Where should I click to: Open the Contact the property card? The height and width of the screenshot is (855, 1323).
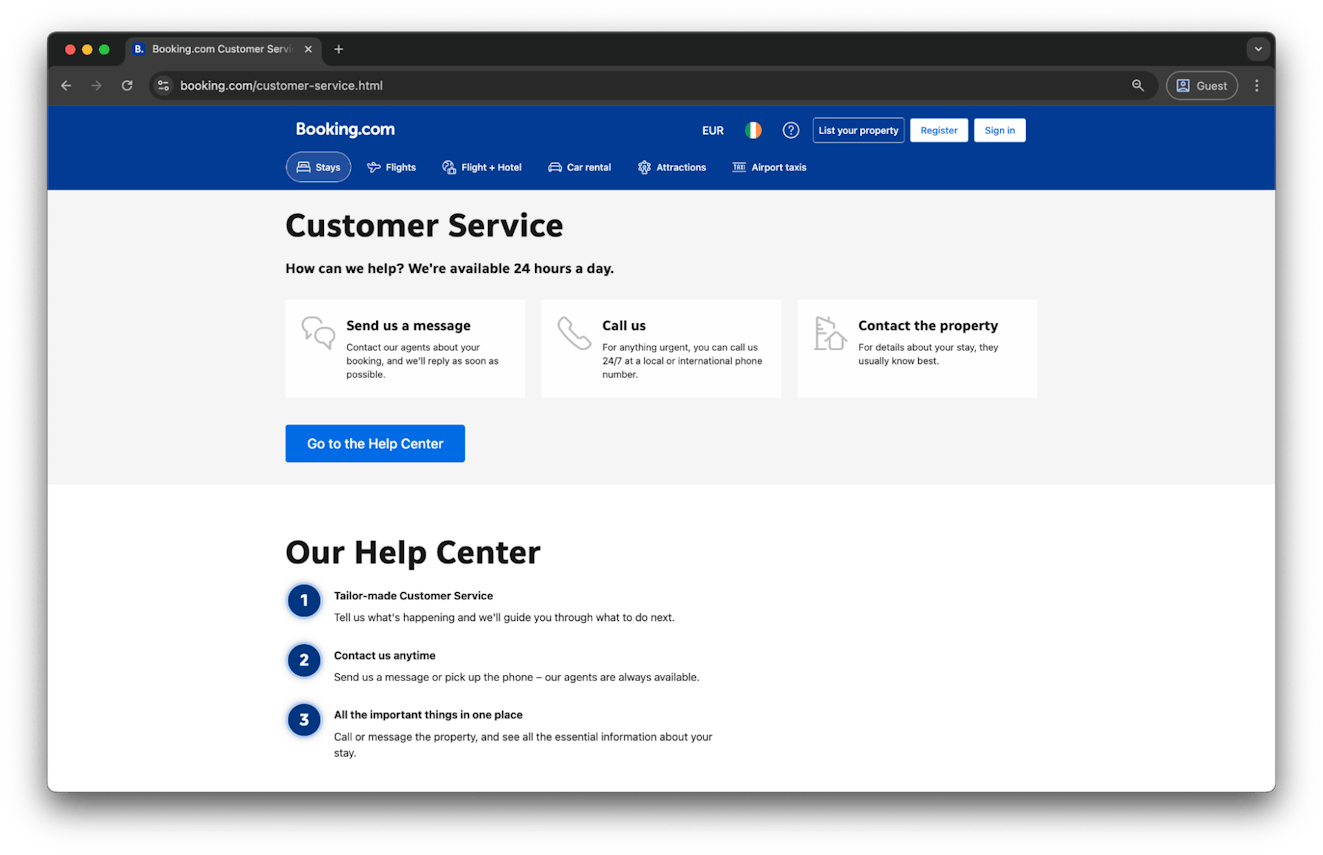pyautogui.click(x=917, y=349)
